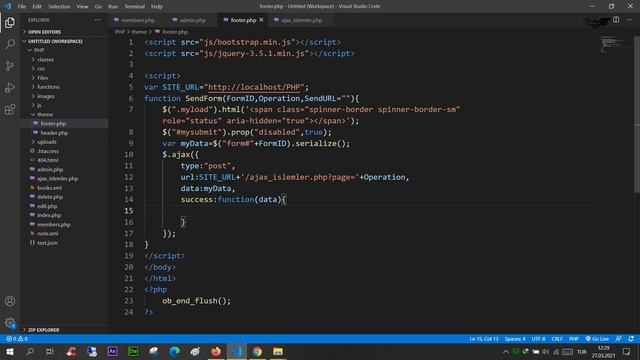The image size is (640, 360).
Task: Click feedback icon in status bar
Action: (619, 339)
